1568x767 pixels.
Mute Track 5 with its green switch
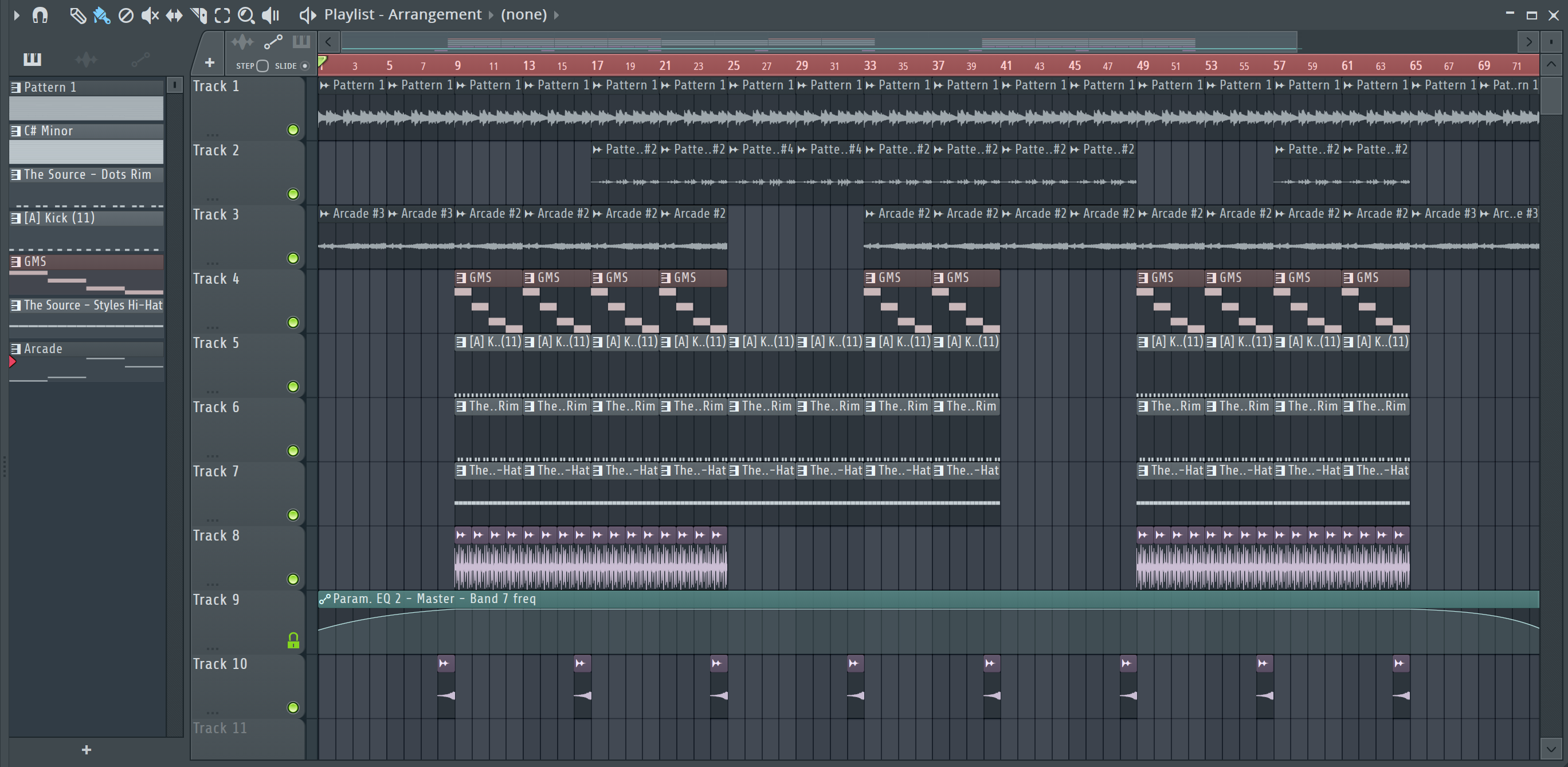293,386
